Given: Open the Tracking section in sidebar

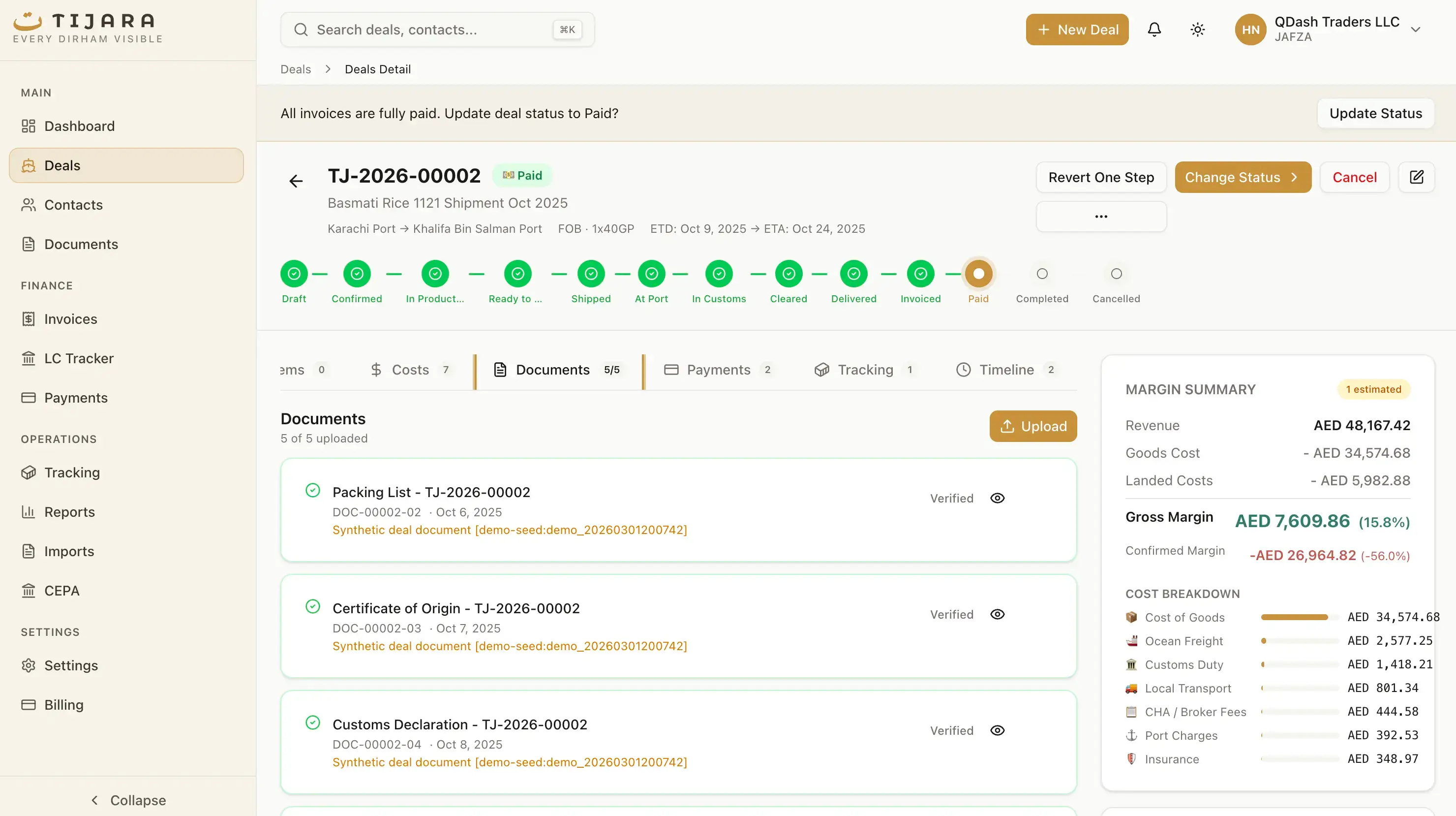Looking at the screenshot, I should point(72,473).
